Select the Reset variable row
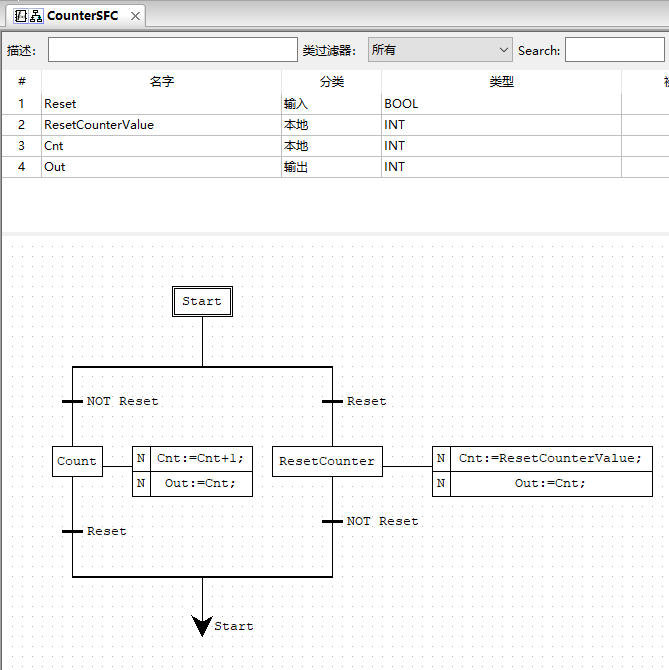This screenshot has height=670, width=669. click(x=160, y=103)
